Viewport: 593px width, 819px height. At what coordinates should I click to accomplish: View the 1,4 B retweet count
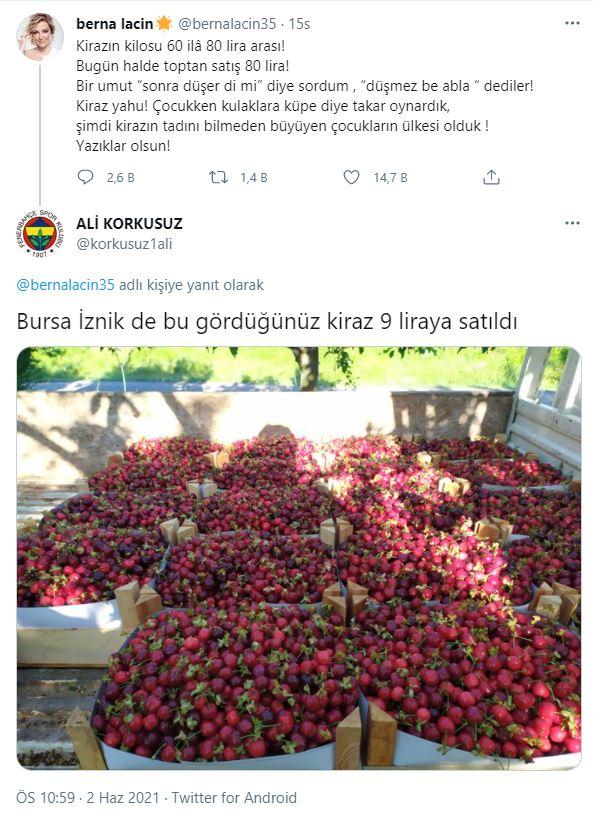point(254,178)
